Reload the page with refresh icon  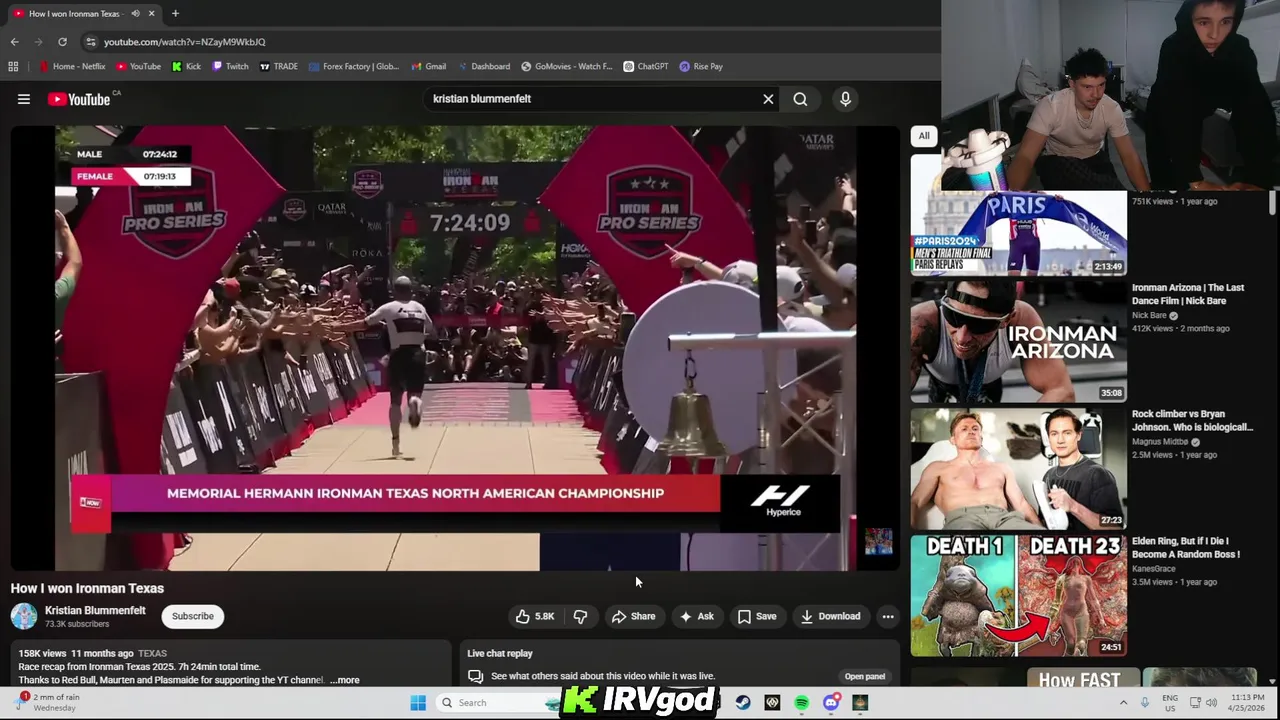62,42
